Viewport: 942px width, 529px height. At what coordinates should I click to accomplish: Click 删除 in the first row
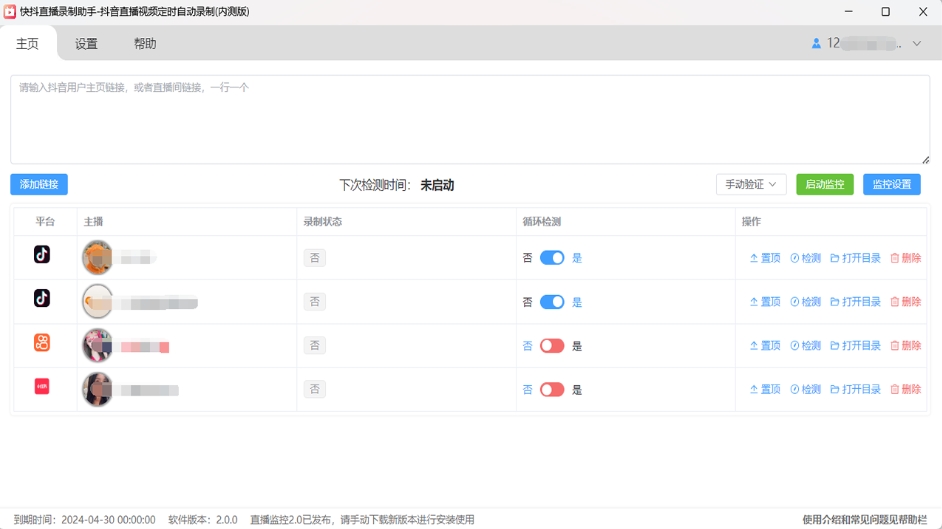[905, 258]
